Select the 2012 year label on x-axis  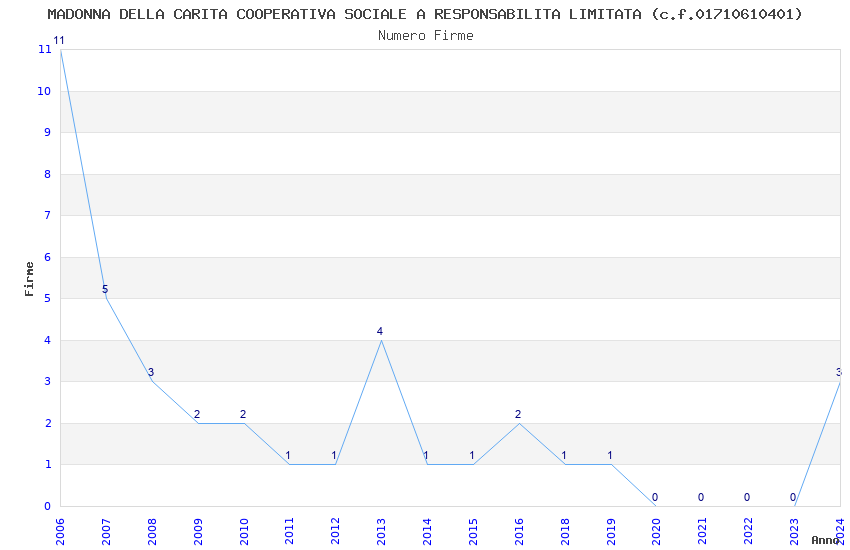pyautogui.click(x=336, y=531)
